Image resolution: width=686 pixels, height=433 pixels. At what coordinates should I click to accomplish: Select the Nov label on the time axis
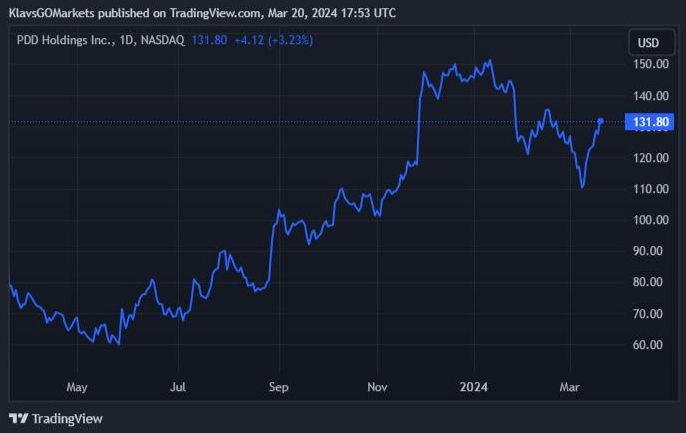point(377,385)
